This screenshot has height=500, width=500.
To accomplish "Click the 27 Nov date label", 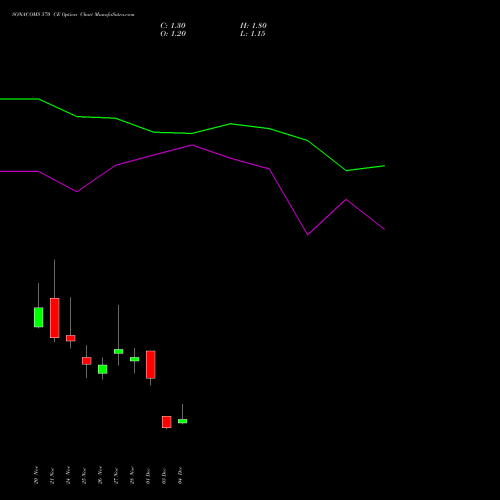I will [116, 475].
